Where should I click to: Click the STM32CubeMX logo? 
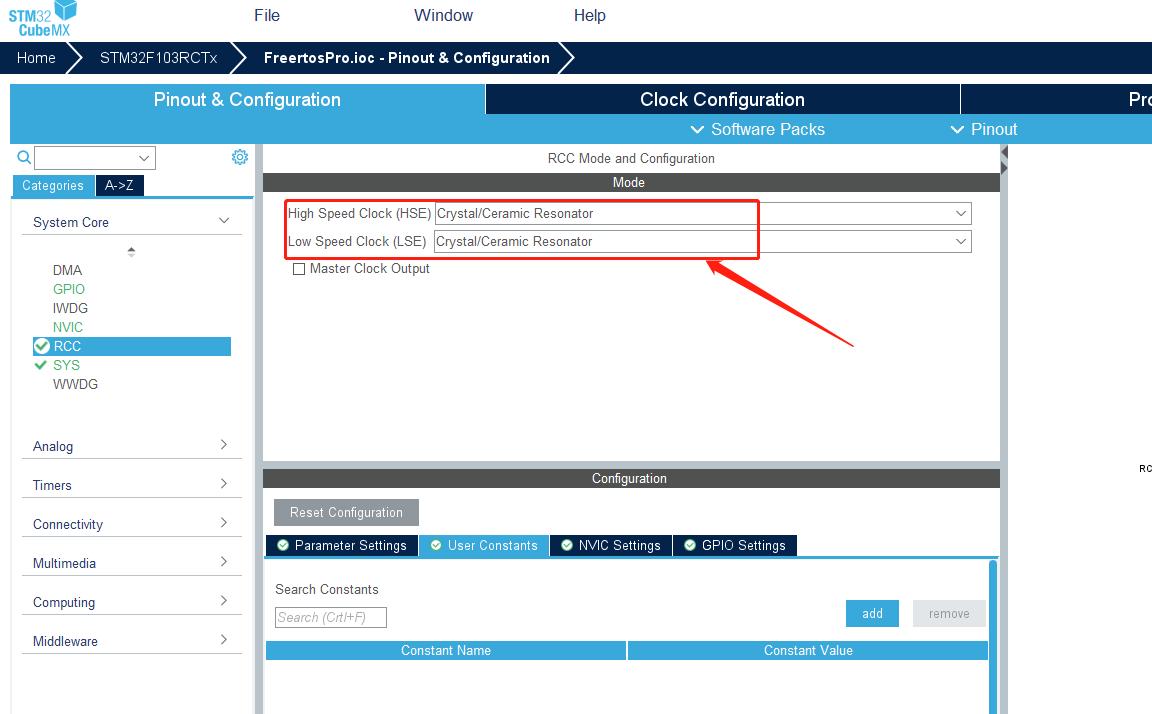43,19
